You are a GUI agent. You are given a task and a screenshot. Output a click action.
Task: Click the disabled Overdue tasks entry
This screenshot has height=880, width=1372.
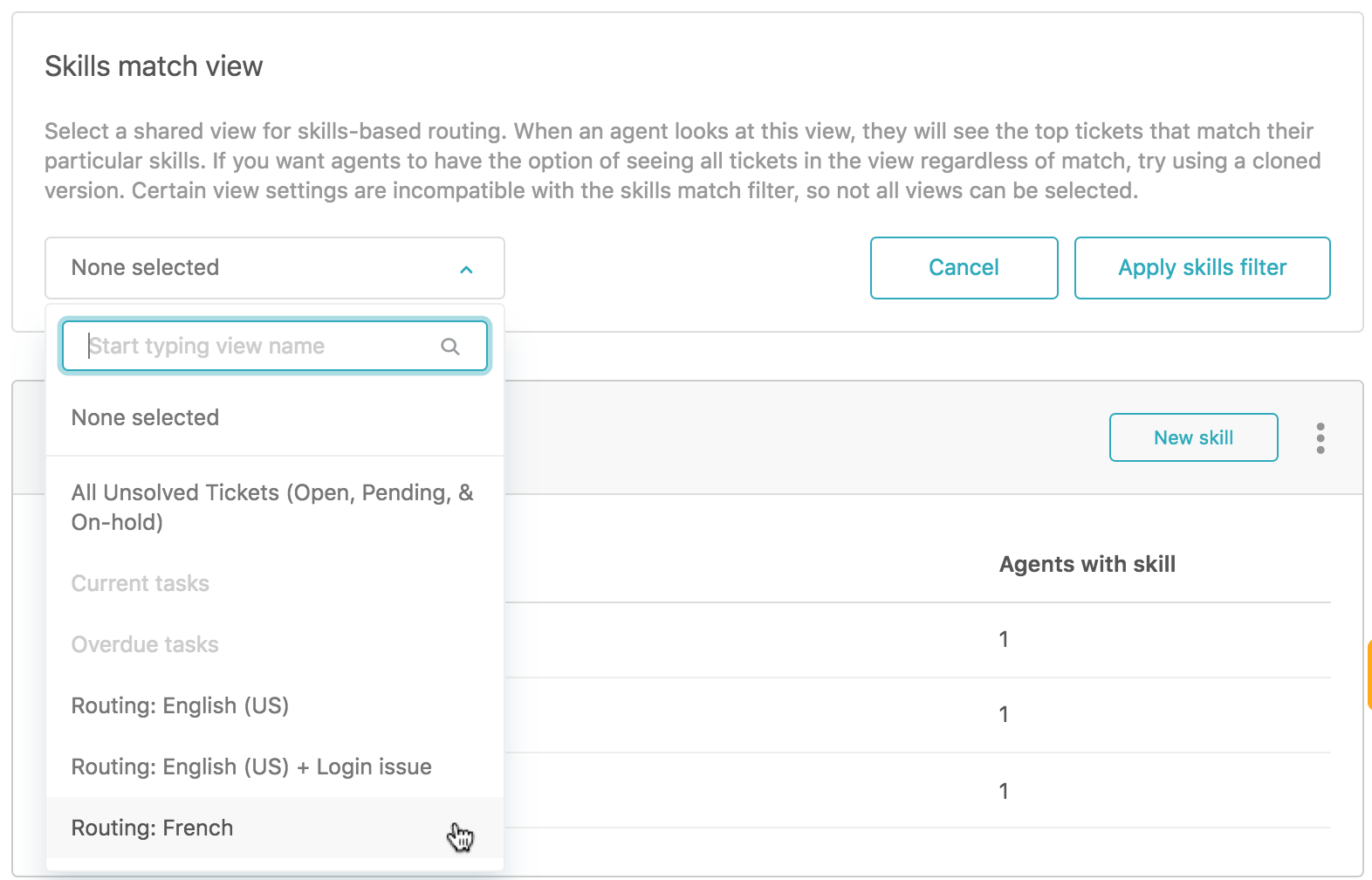tap(145, 644)
